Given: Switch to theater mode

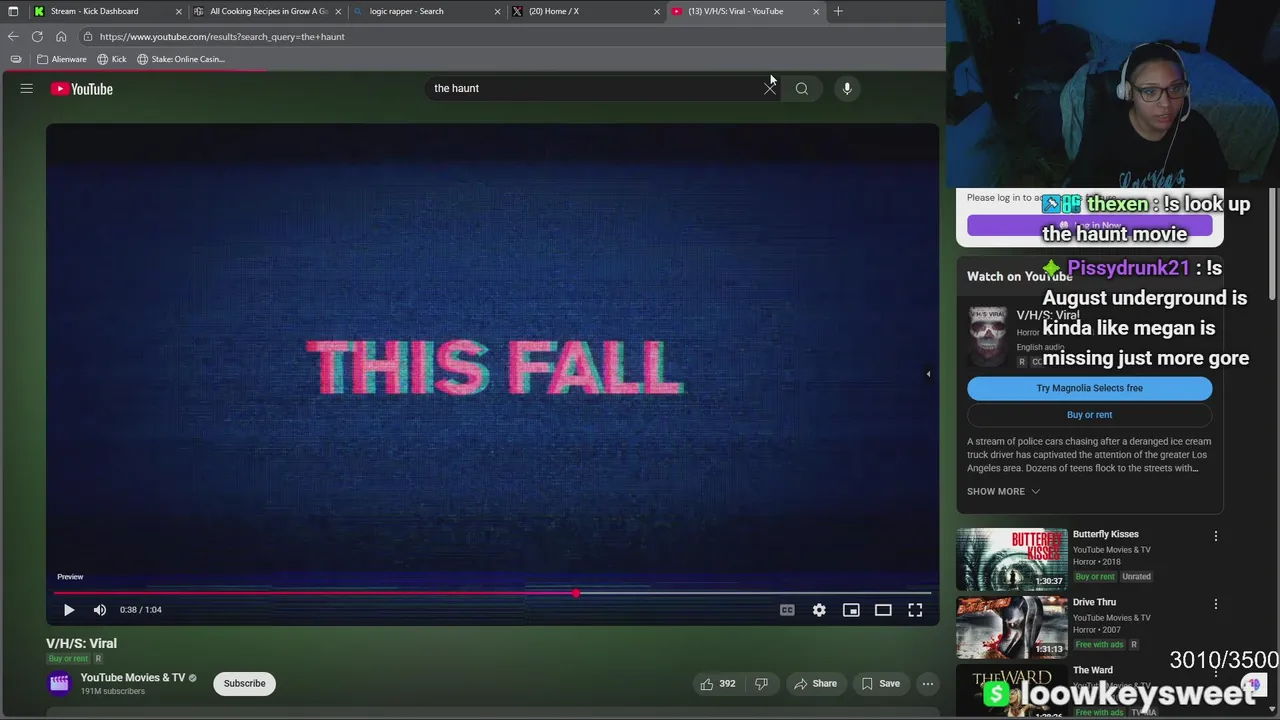Looking at the screenshot, I should [883, 610].
